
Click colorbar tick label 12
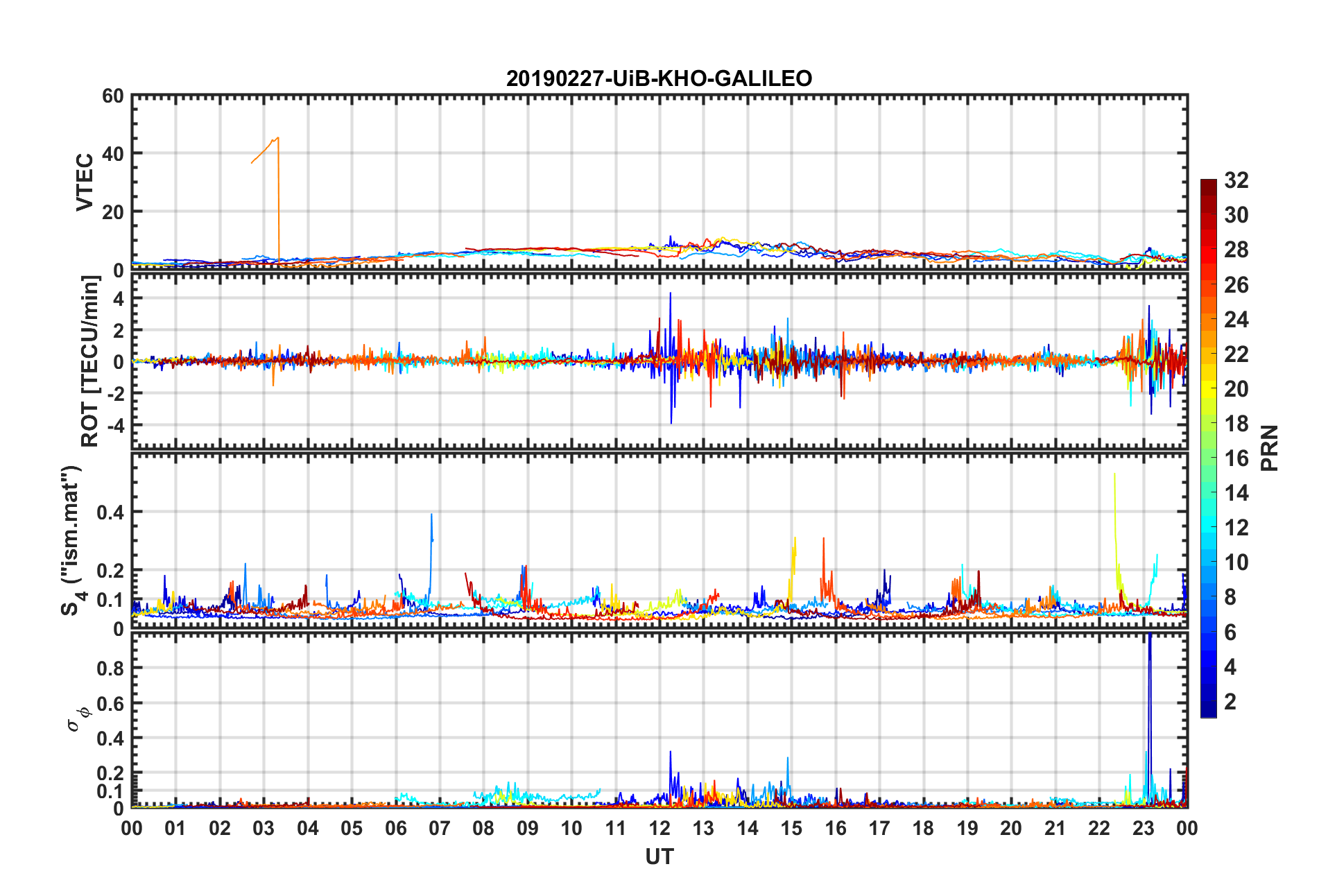click(1236, 528)
